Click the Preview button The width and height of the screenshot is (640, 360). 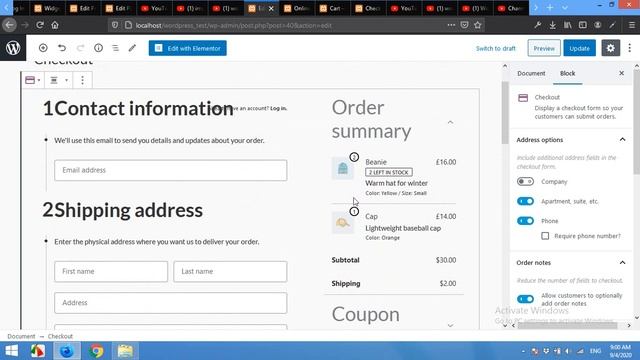[544, 48]
